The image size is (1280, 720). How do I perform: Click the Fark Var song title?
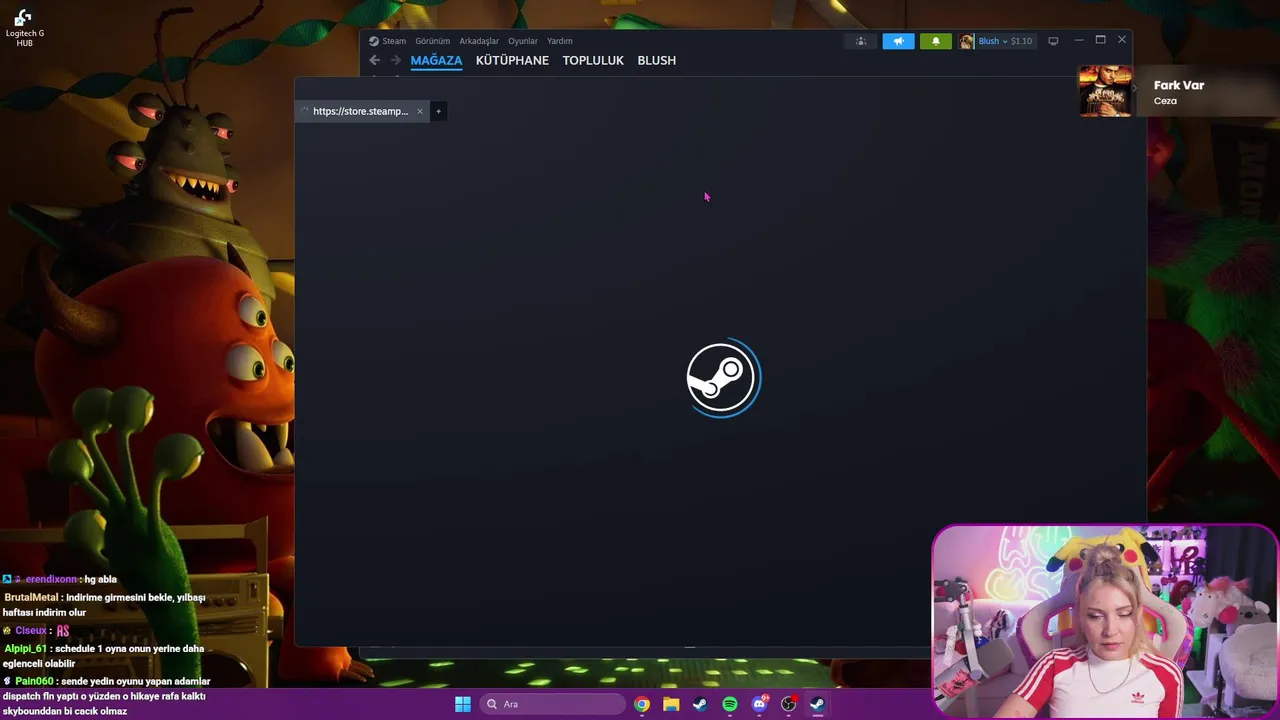[1179, 85]
